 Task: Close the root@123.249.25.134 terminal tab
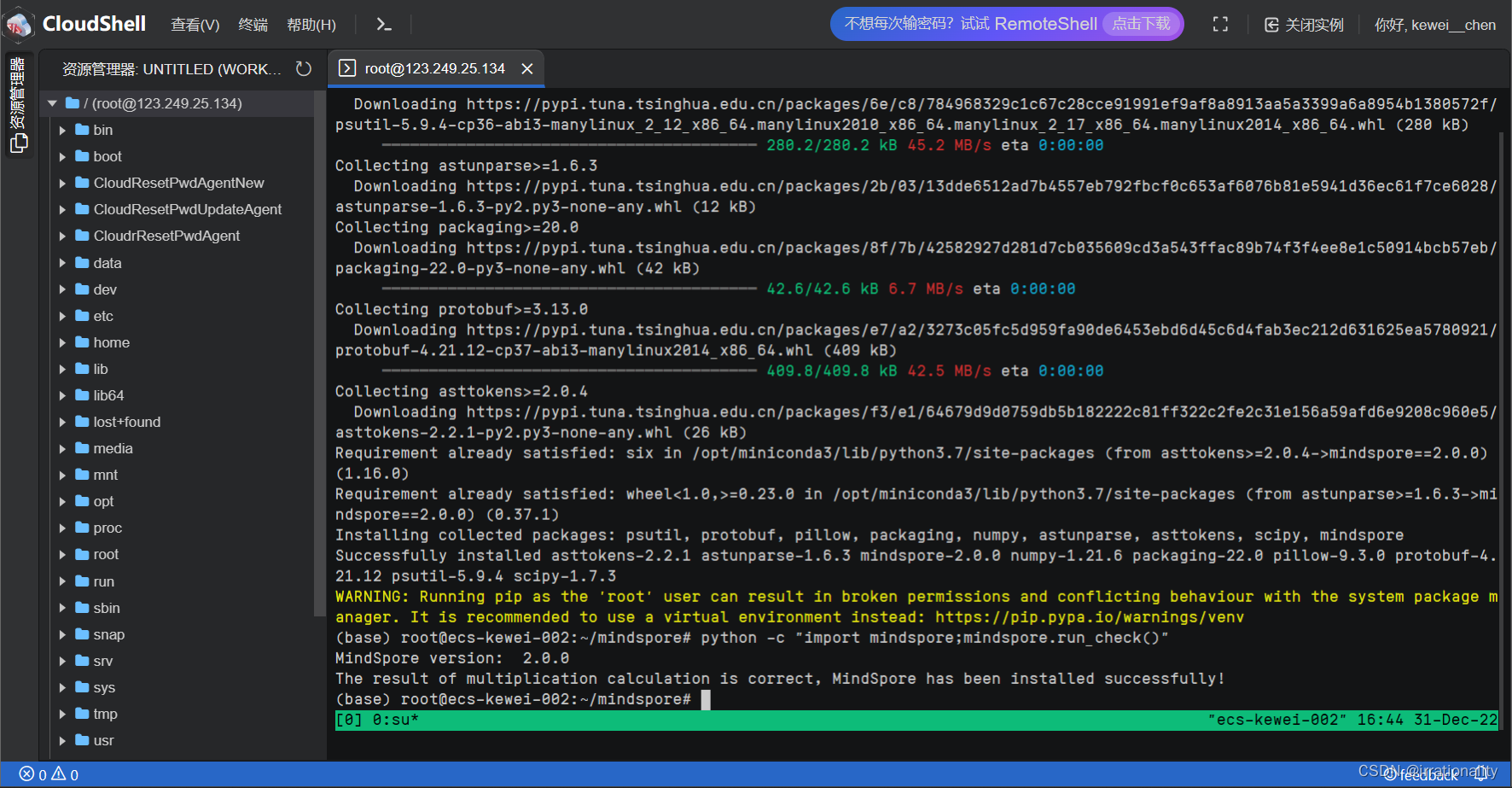click(527, 68)
